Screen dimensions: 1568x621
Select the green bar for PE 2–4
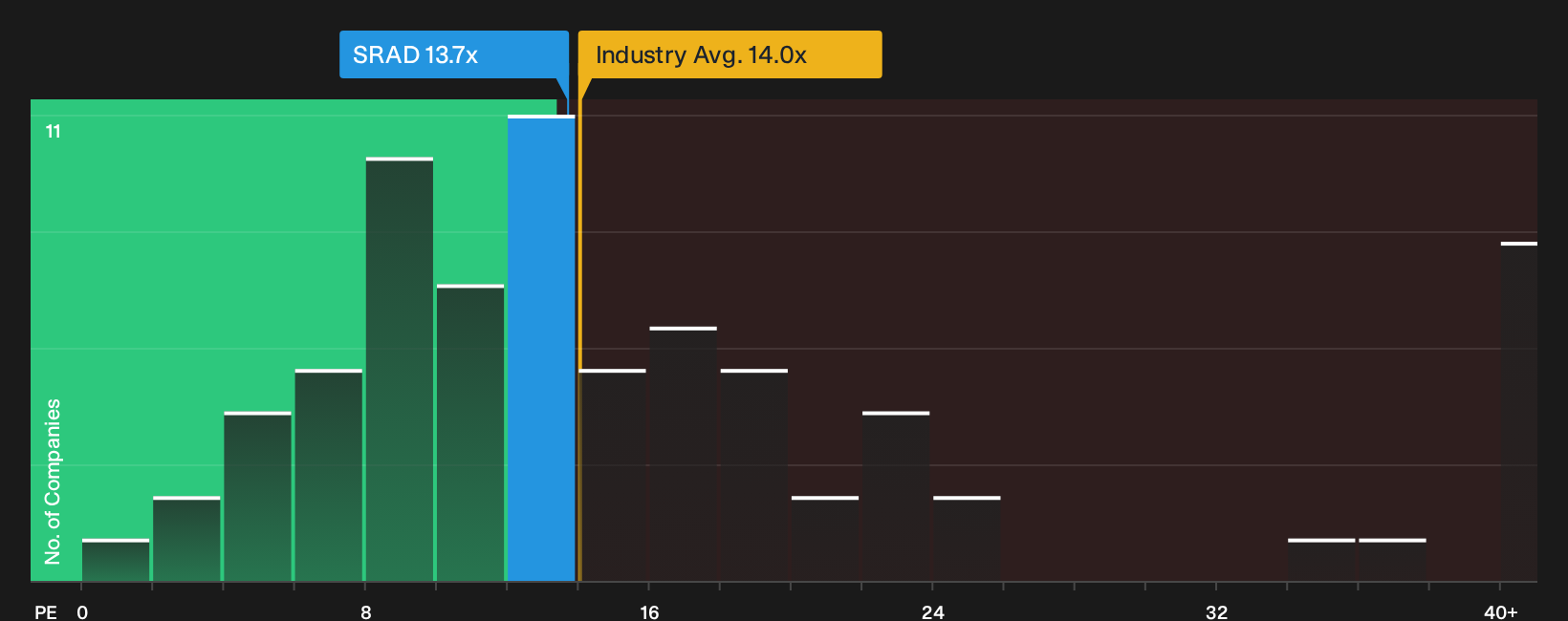(x=186, y=539)
